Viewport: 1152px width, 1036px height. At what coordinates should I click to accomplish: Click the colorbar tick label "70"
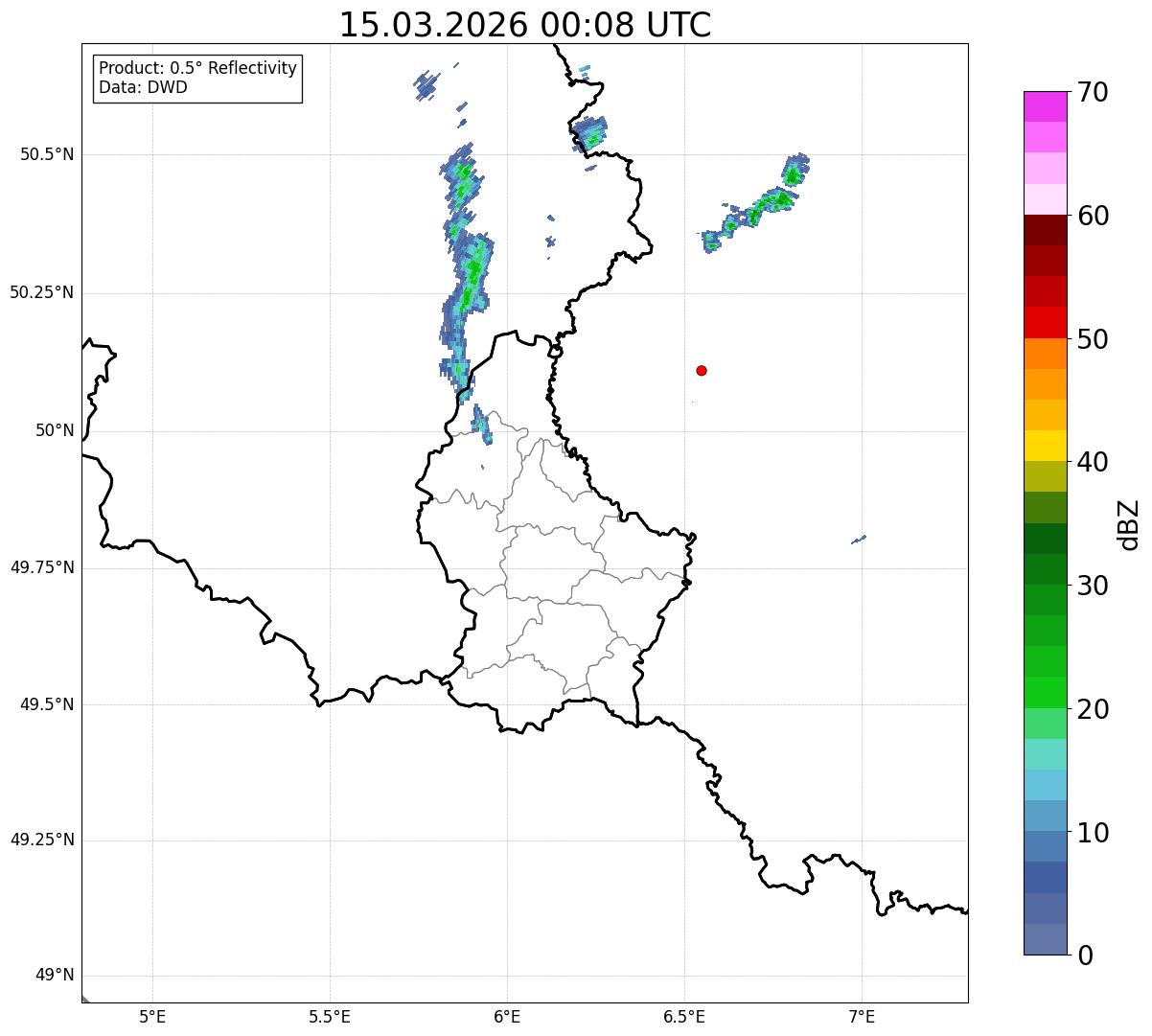pos(1093,92)
